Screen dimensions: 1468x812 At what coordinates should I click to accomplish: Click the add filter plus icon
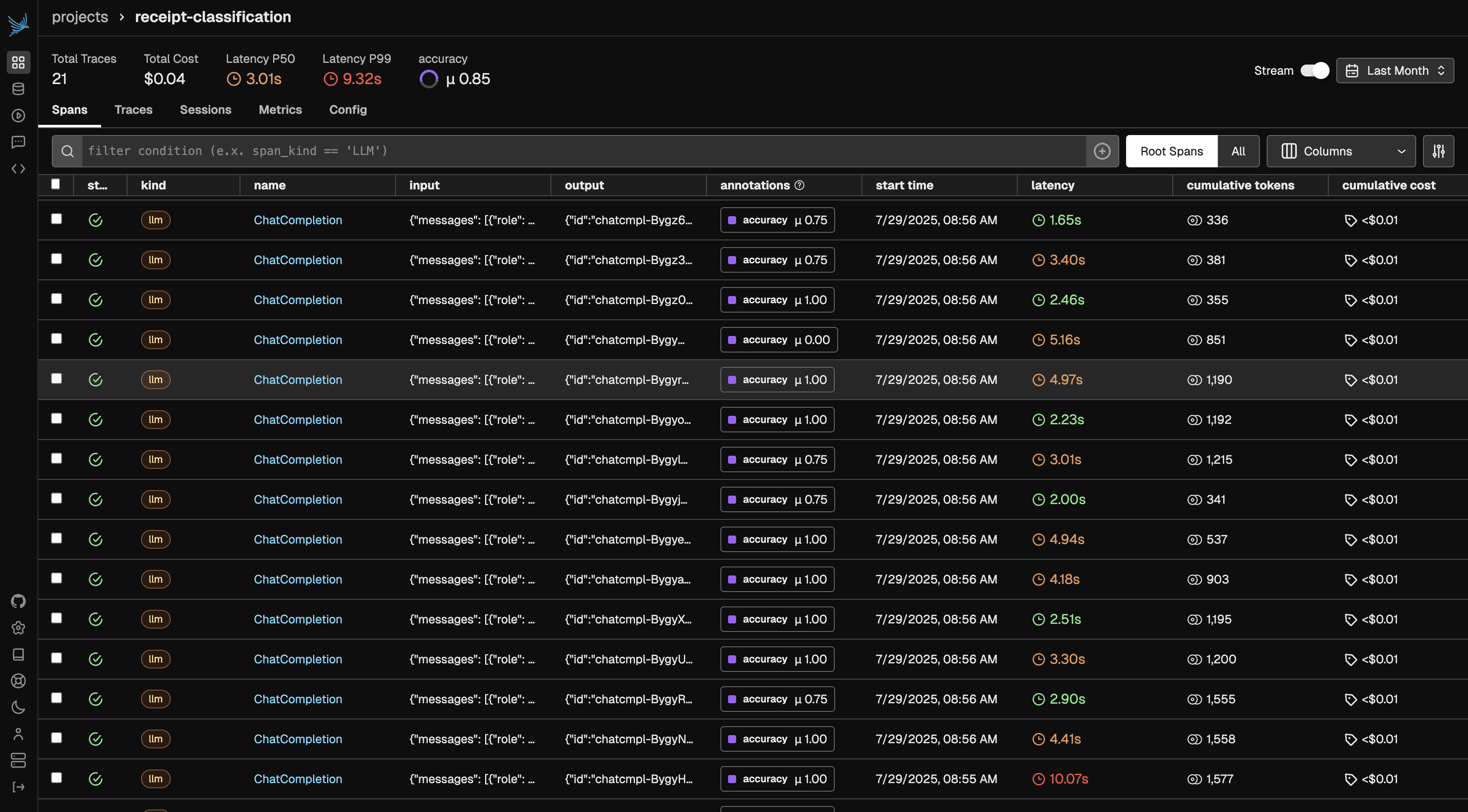1101,151
